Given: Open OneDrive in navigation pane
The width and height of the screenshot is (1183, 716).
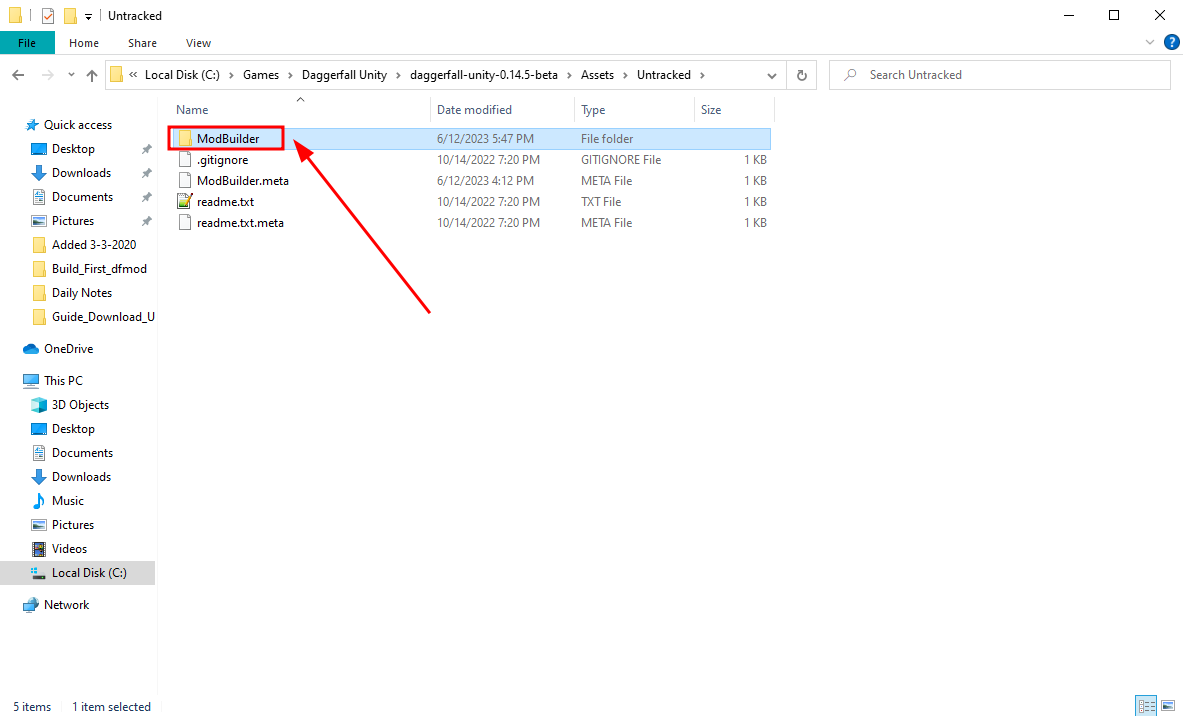Looking at the screenshot, I should point(68,349).
